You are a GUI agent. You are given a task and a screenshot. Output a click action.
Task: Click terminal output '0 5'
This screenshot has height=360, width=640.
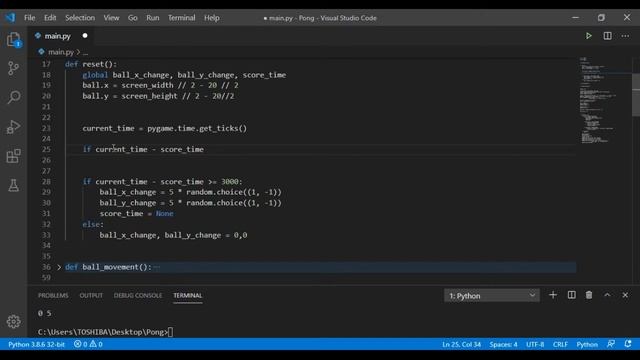click(44, 313)
